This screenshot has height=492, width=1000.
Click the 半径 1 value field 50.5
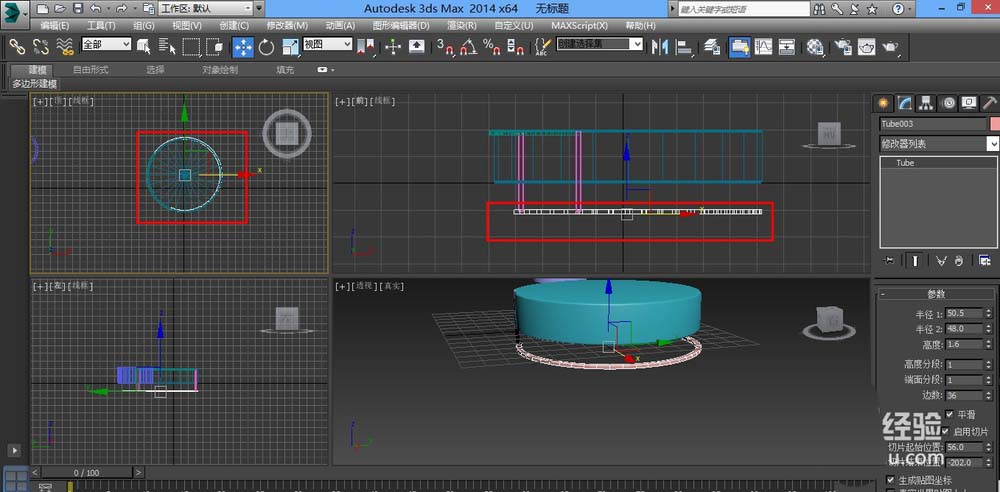coord(964,313)
